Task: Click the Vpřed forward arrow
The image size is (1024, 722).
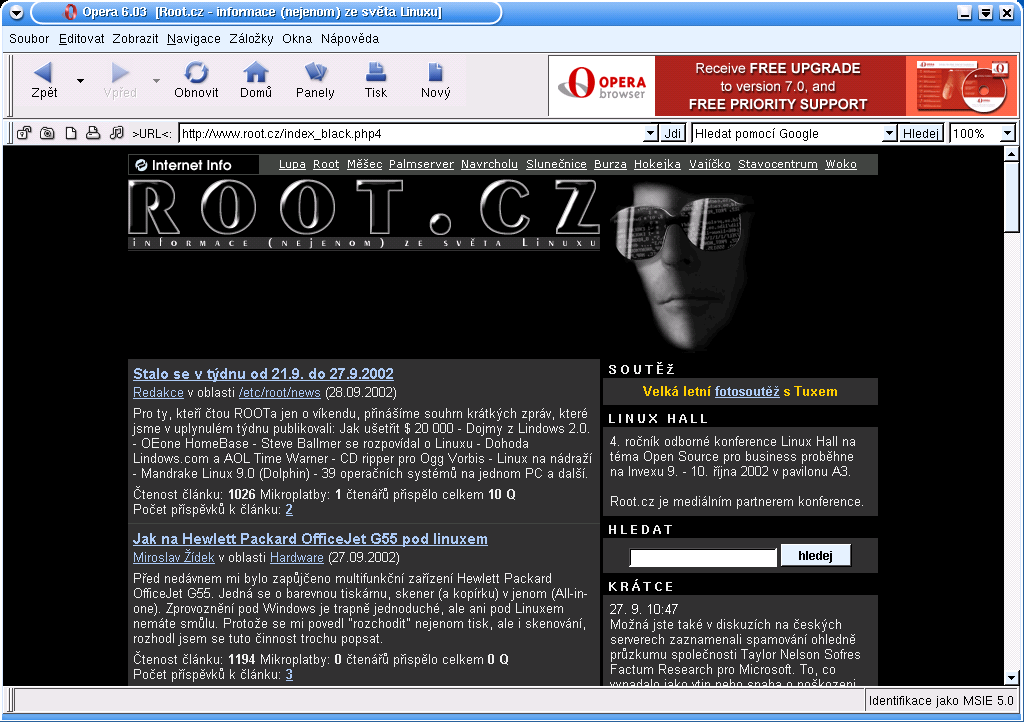Action: [120, 80]
